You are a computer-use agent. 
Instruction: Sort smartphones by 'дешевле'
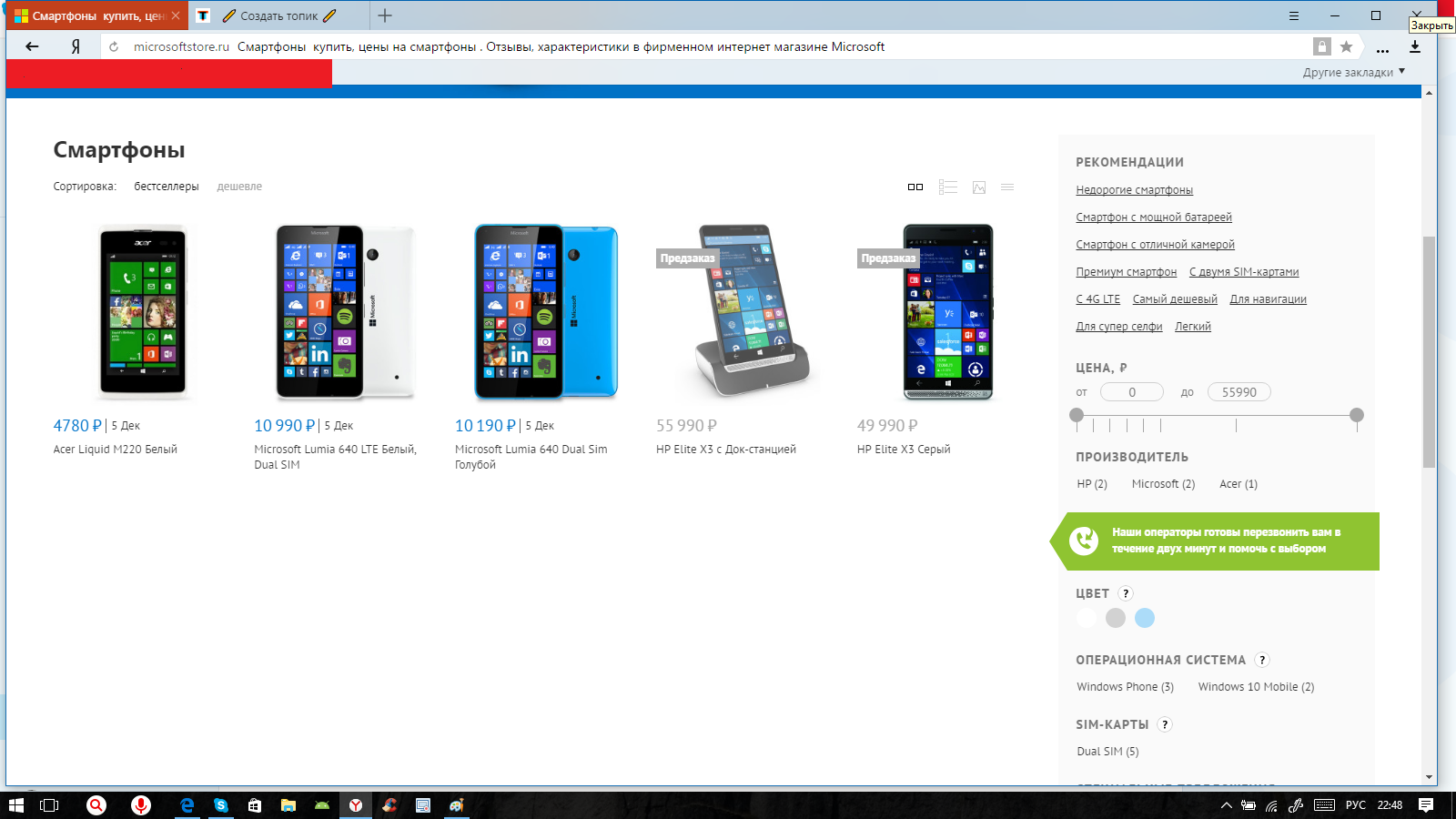tap(239, 187)
